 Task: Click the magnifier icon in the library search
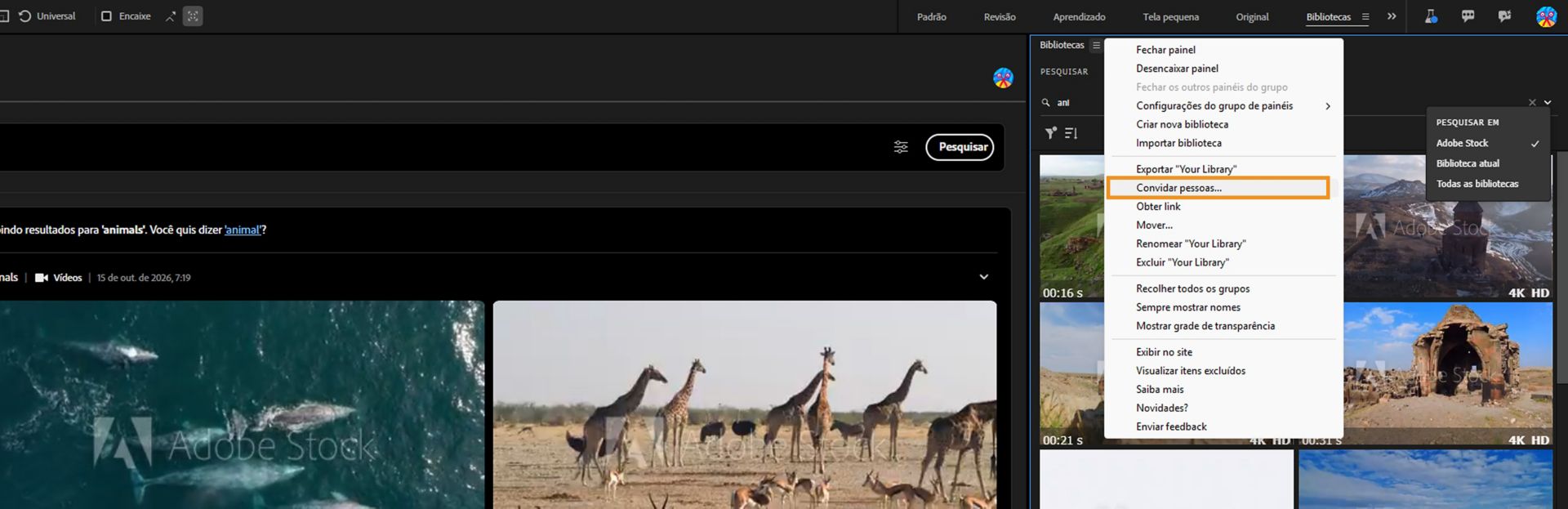pos(1045,103)
